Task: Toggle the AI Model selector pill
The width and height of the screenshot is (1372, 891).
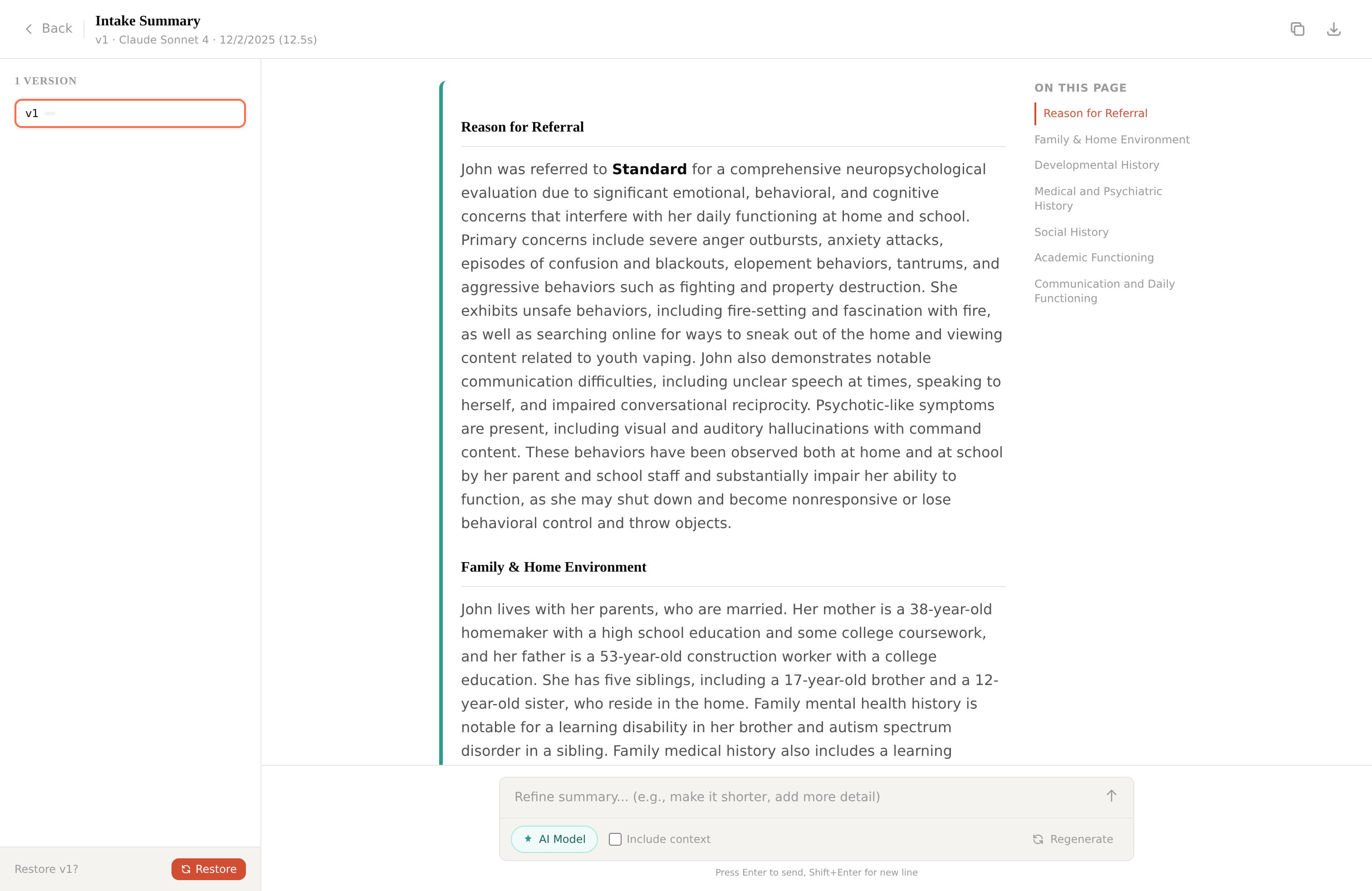Action: [554, 839]
